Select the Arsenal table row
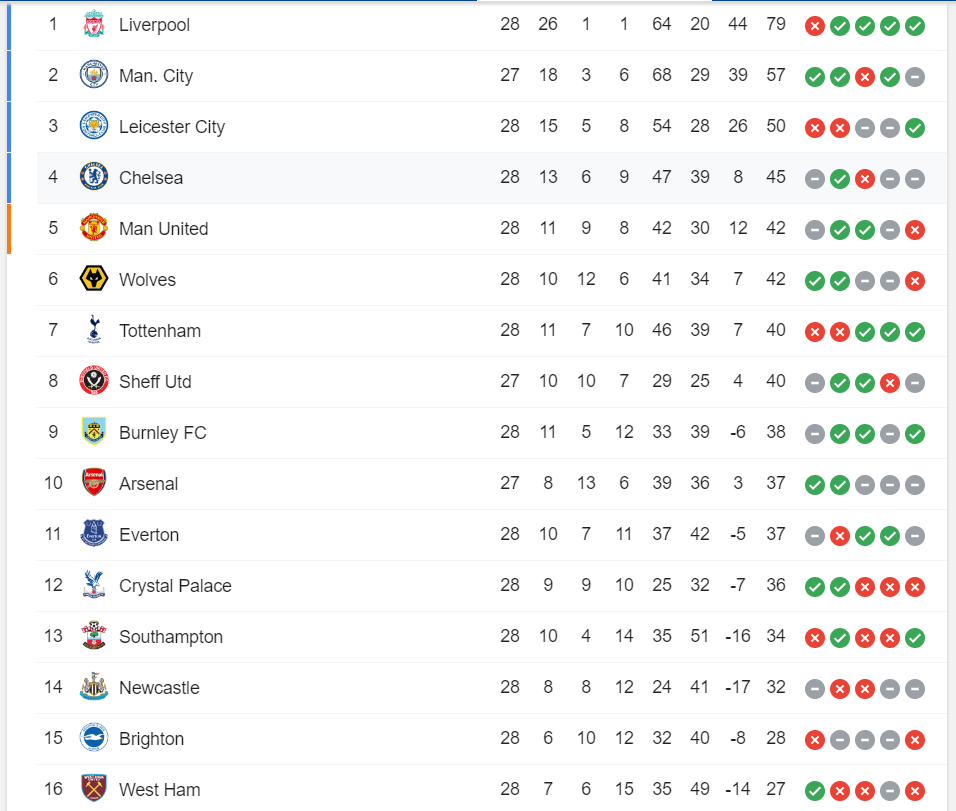This screenshot has height=811, width=956. (491, 484)
